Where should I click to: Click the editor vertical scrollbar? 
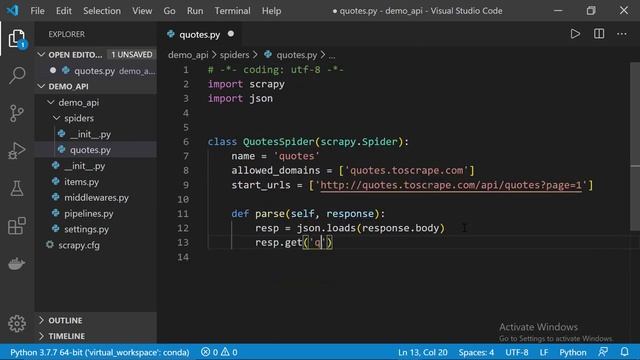pyautogui.click(x=635, y=147)
